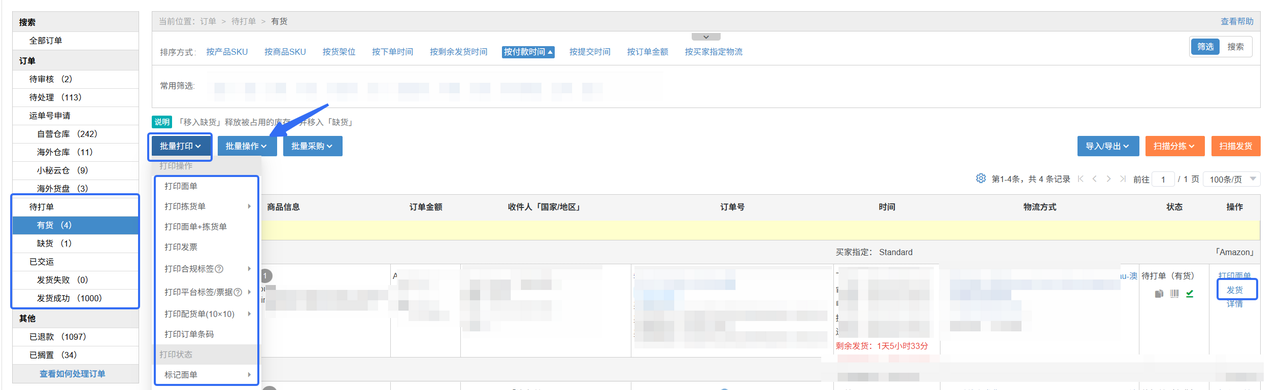Switch to the 搜索 tab
Image resolution: width=1280 pixels, height=390 pixels.
pyautogui.click(x=1235, y=47)
